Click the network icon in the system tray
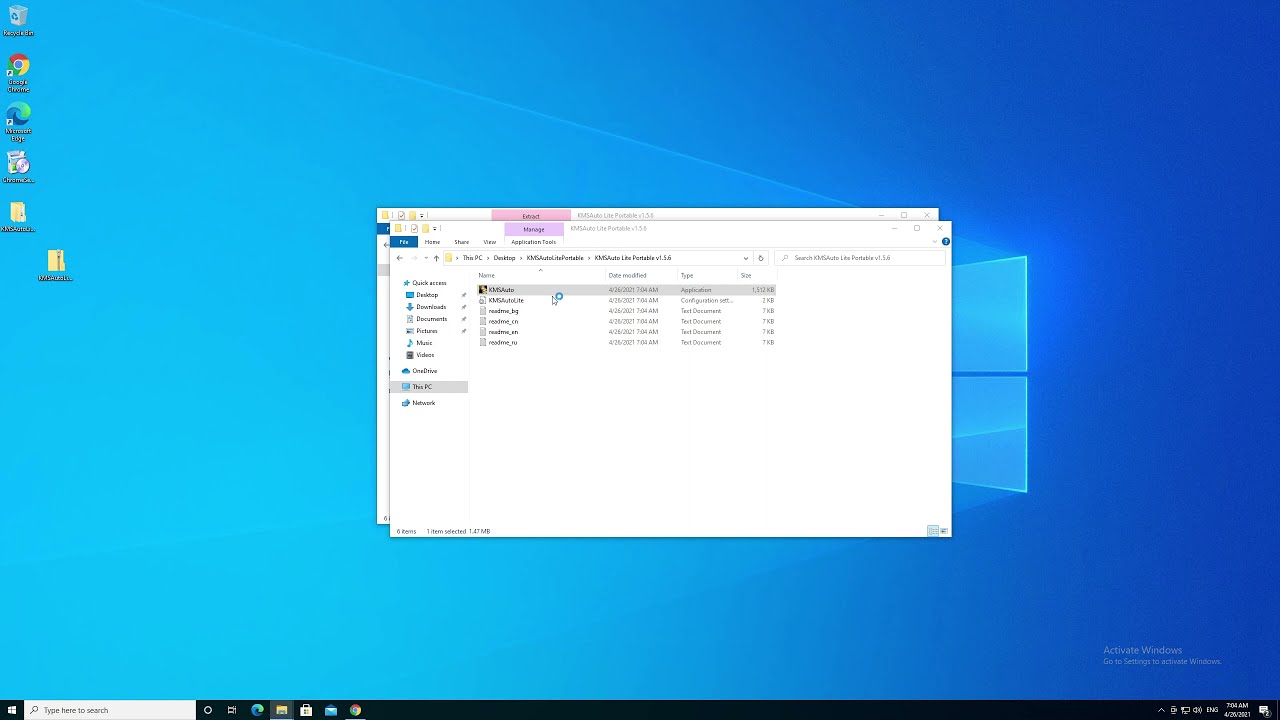Viewport: 1280px width, 720px height. 1186,710
